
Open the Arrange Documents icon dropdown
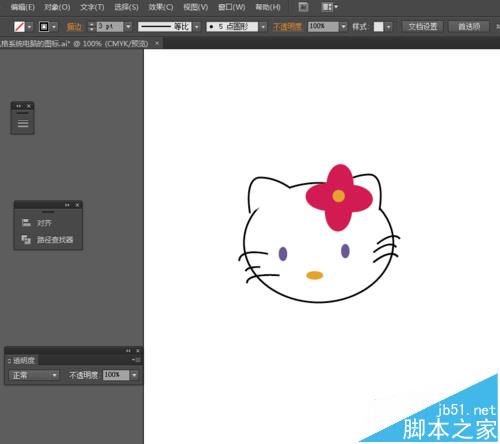329,7
